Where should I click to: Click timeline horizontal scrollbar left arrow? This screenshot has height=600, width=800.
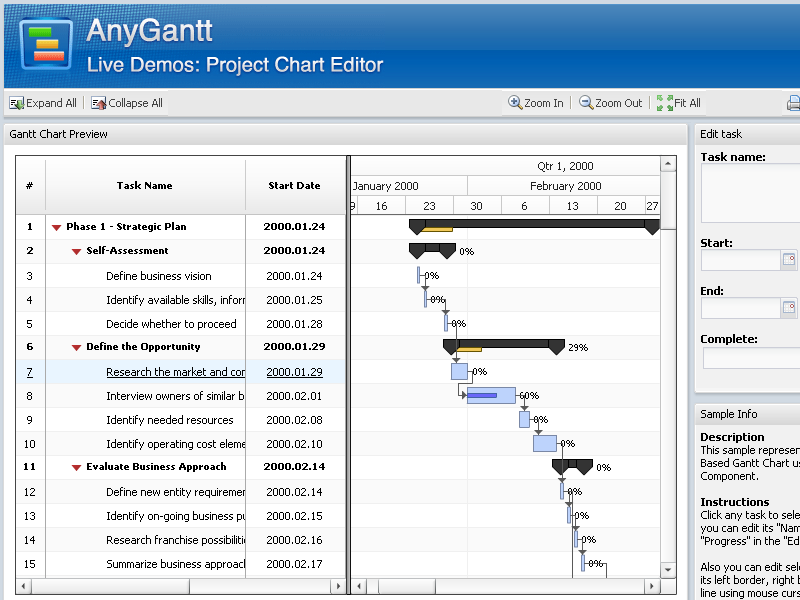coord(359,586)
